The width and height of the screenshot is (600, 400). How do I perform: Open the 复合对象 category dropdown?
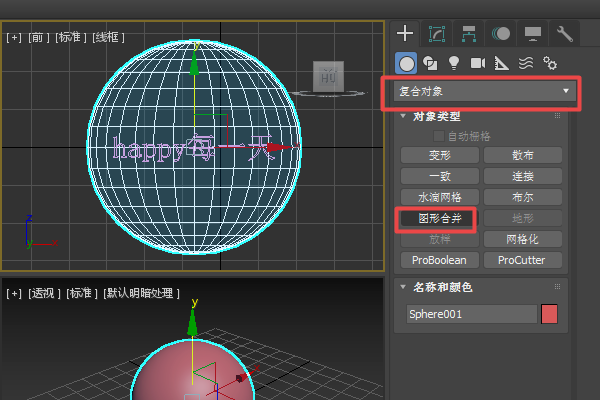pyautogui.click(x=483, y=91)
